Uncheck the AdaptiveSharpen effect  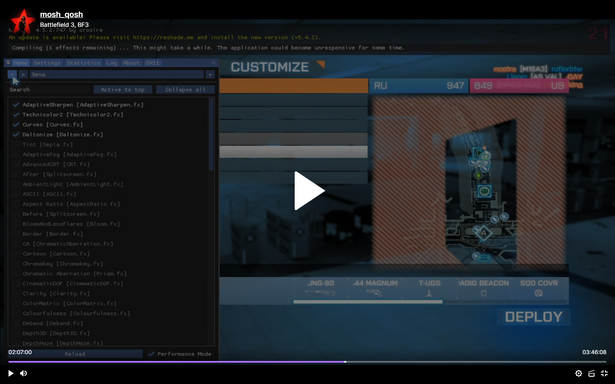[16, 105]
